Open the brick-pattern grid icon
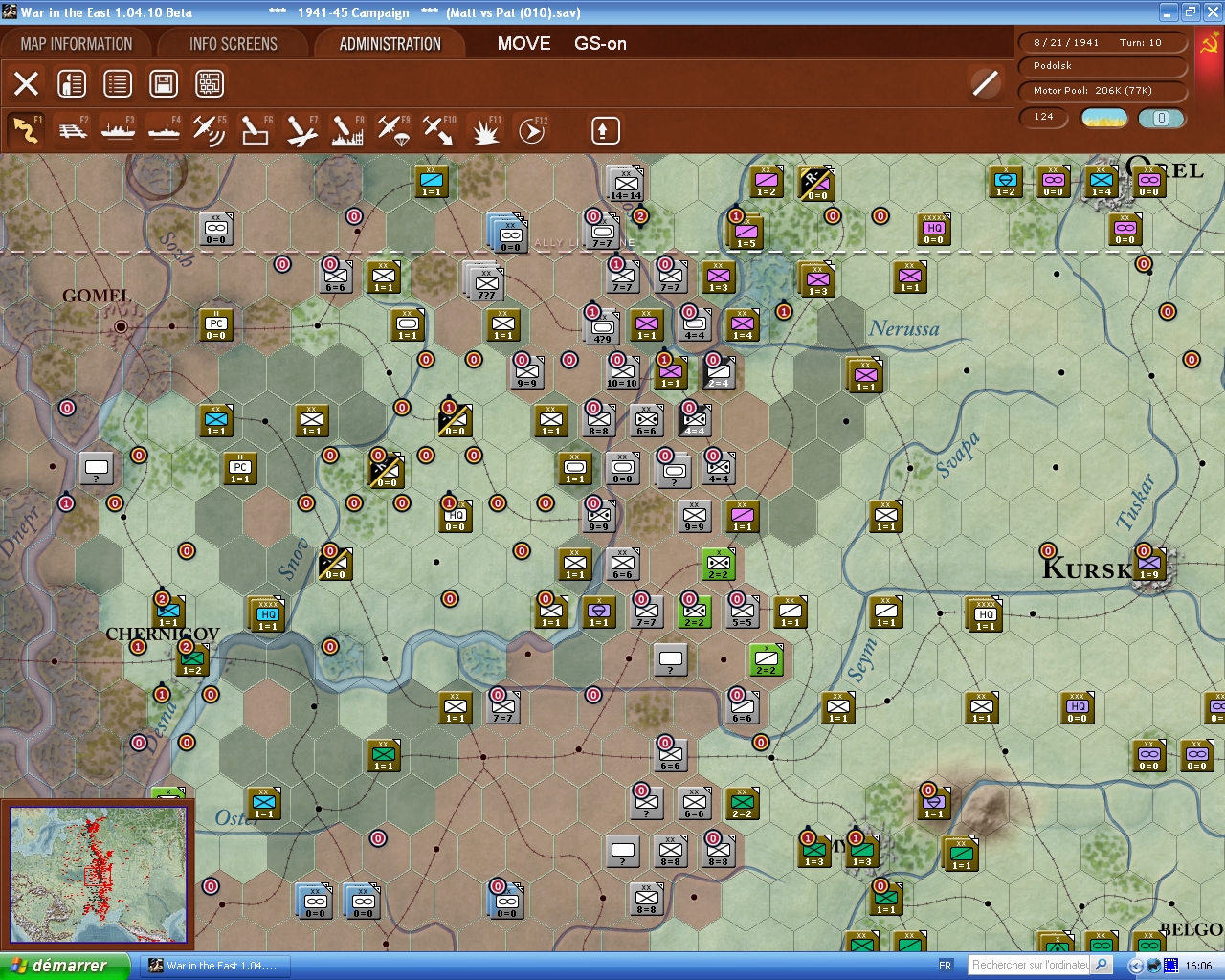This screenshot has height=980, width=1225. (210, 84)
